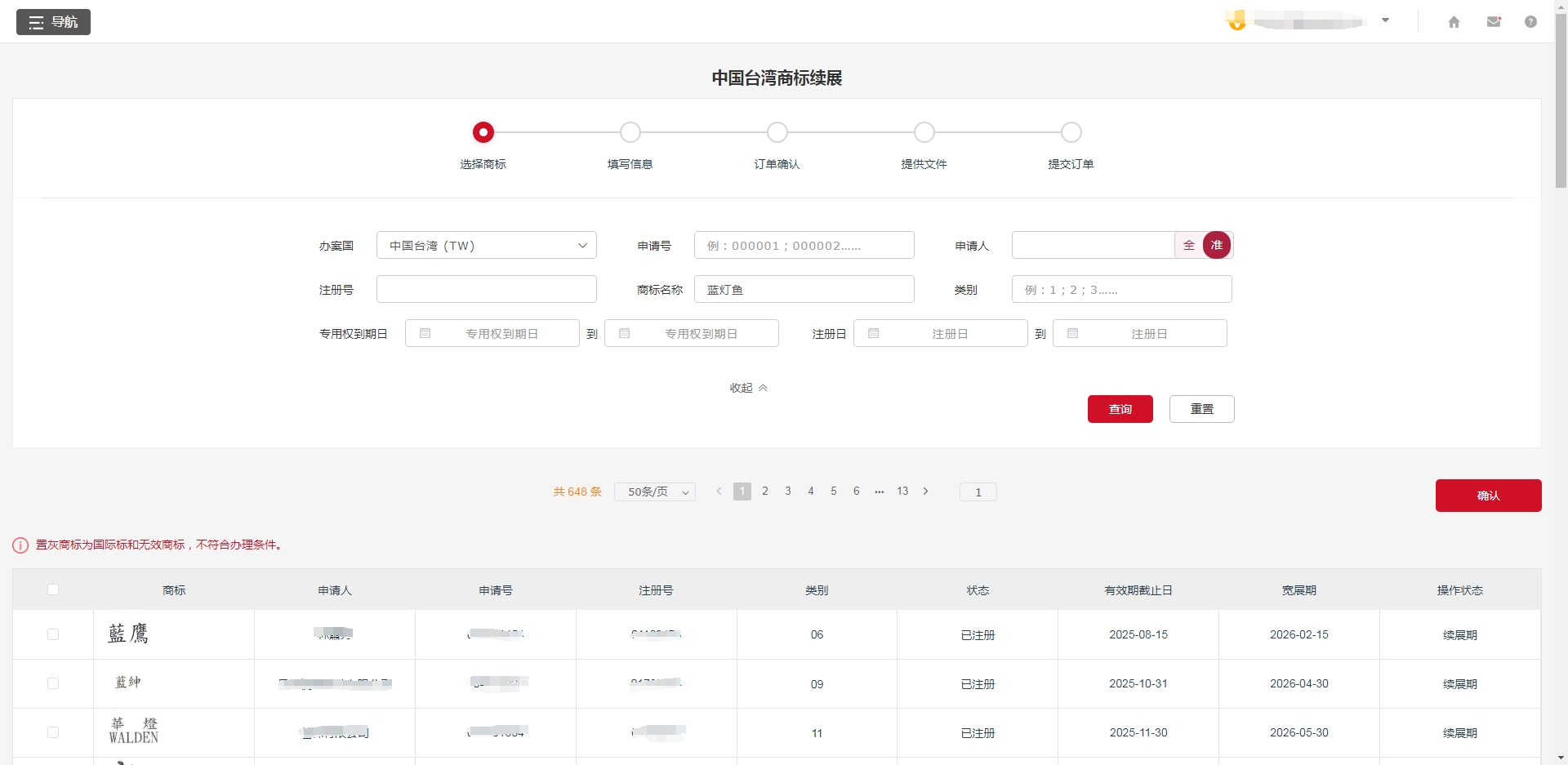
Task: Open the end 专用权到期日 date picker
Action: click(x=692, y=333)
